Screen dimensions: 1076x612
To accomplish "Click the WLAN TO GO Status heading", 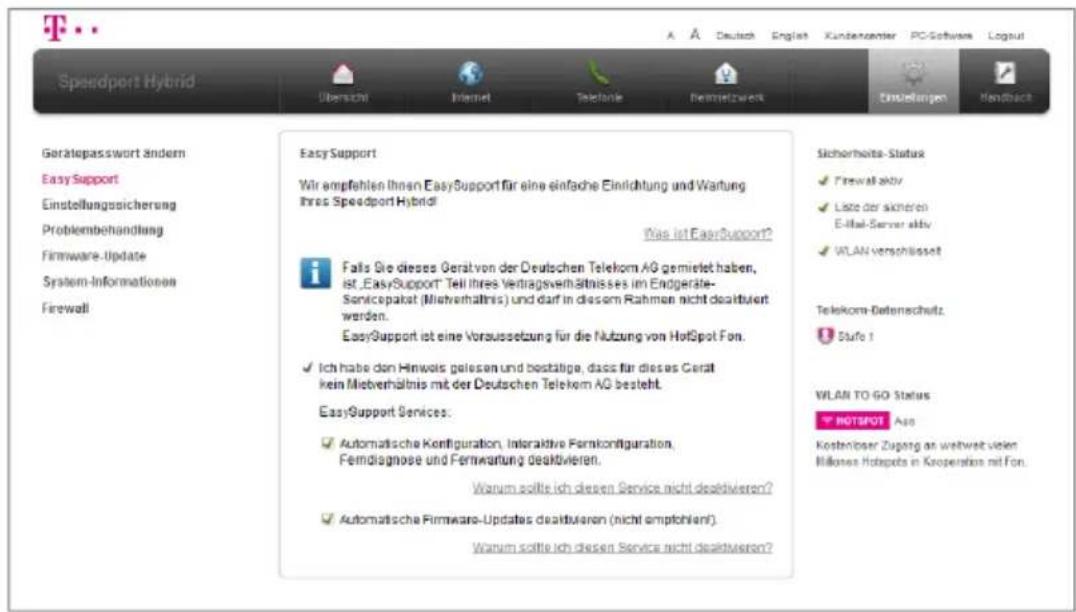I will coord(872,395).
